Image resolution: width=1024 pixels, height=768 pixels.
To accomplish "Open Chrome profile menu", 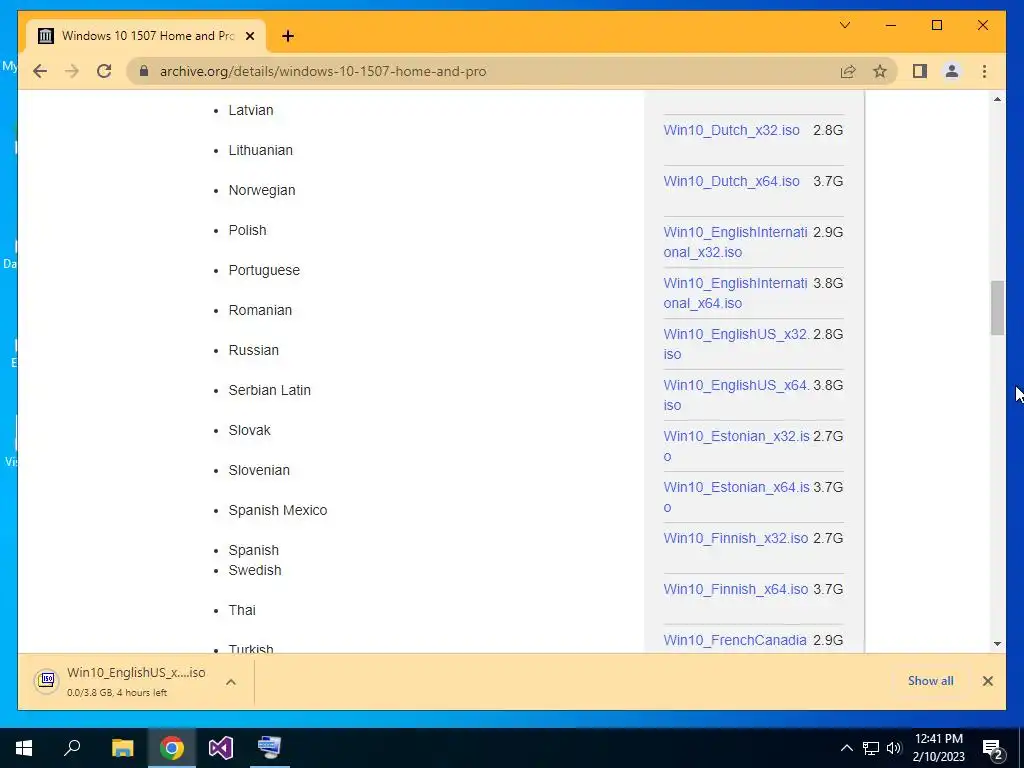I will [952, 71].
